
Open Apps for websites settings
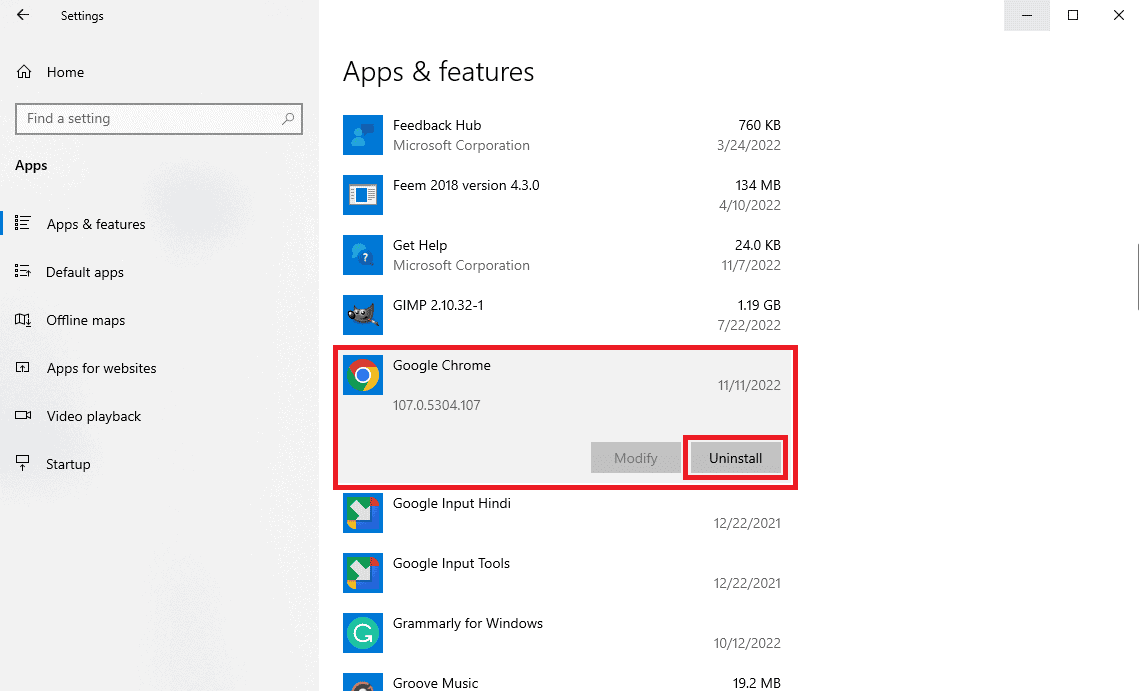[101, 368]
